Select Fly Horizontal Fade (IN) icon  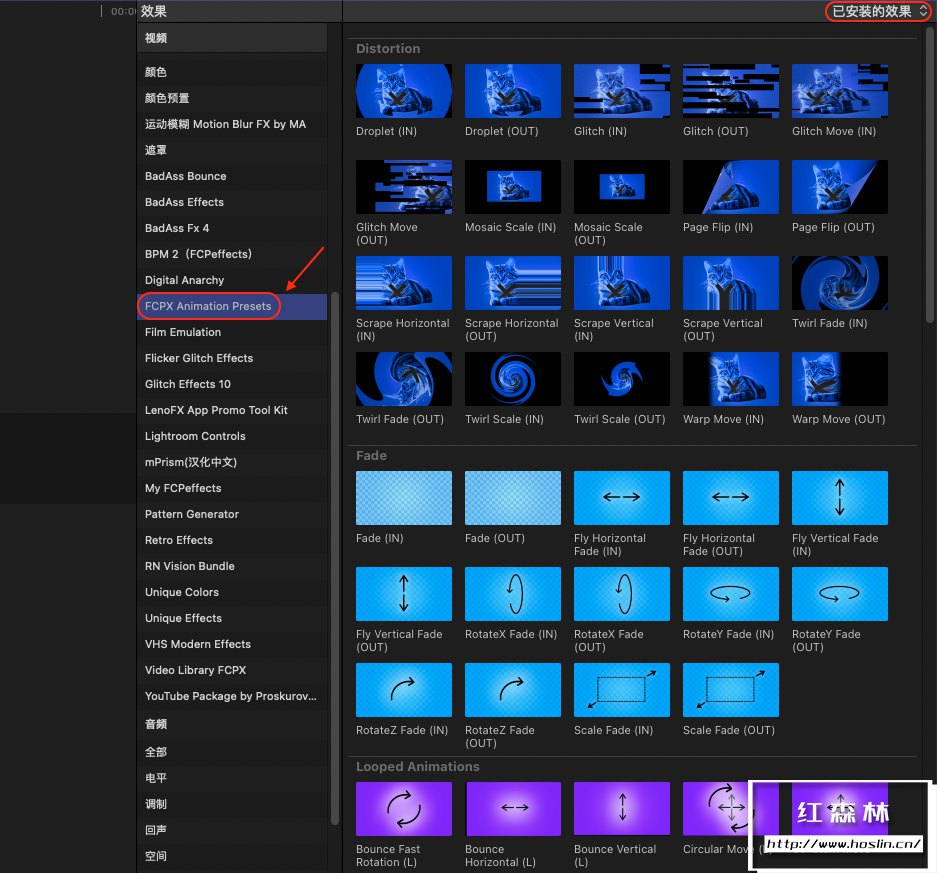tap(621, 498)
